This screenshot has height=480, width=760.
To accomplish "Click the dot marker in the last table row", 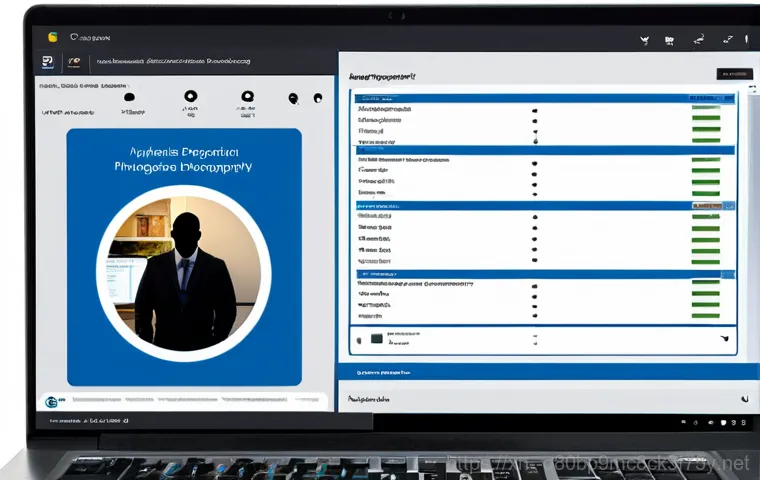I will (535, 316).
